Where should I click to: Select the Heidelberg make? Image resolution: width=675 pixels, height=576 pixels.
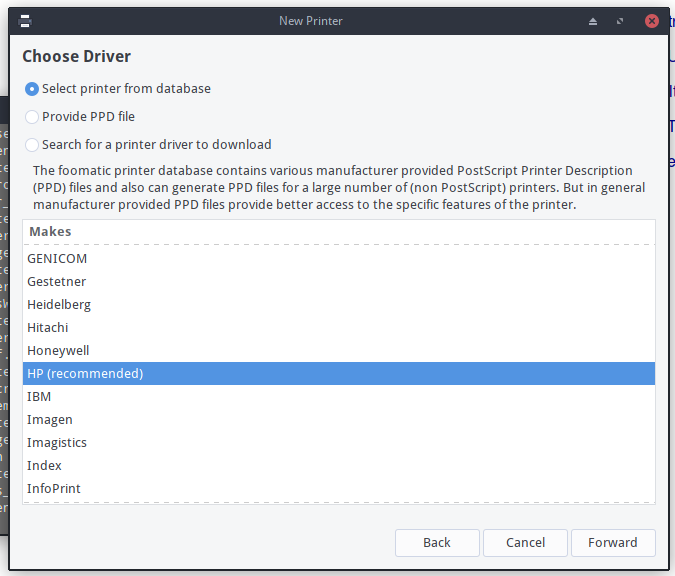[x=339, y=304]
